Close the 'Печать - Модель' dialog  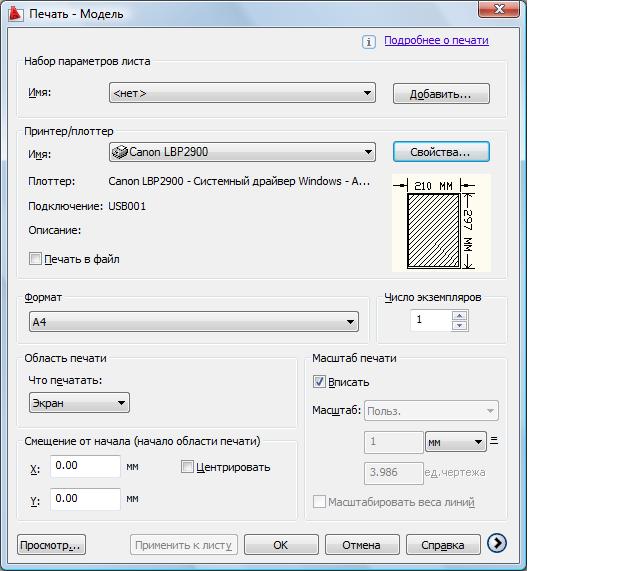click(499, 9)
